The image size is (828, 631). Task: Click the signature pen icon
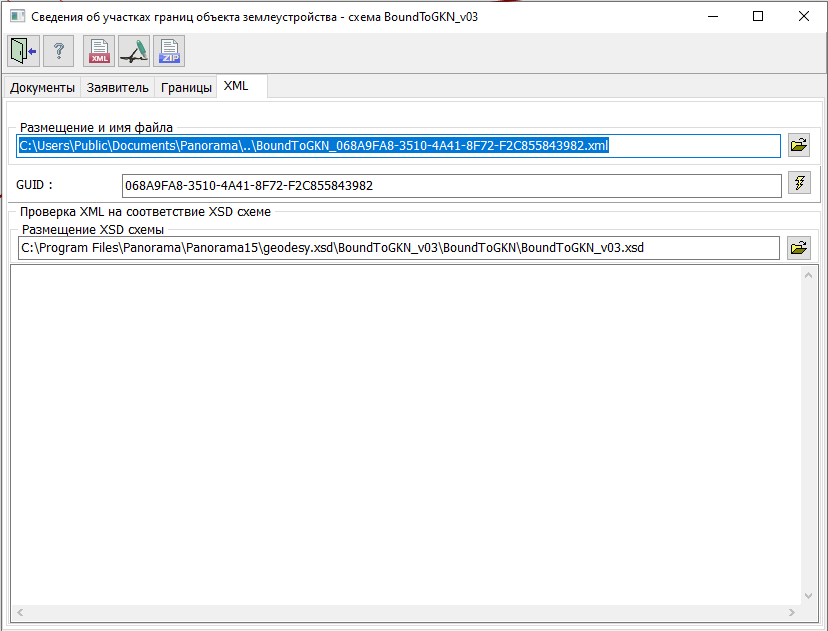coord(134,51)
